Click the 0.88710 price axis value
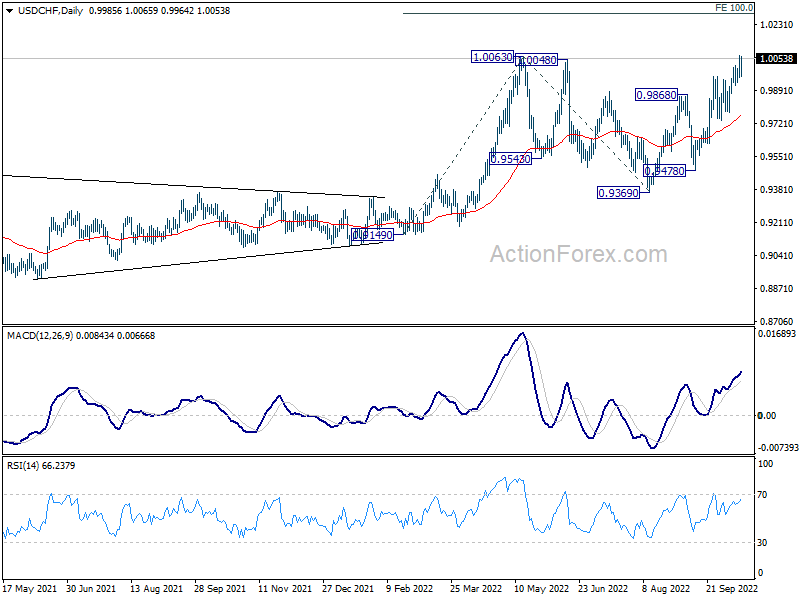The height and width of the screenshot is (600, 800). tap(777, 289)
